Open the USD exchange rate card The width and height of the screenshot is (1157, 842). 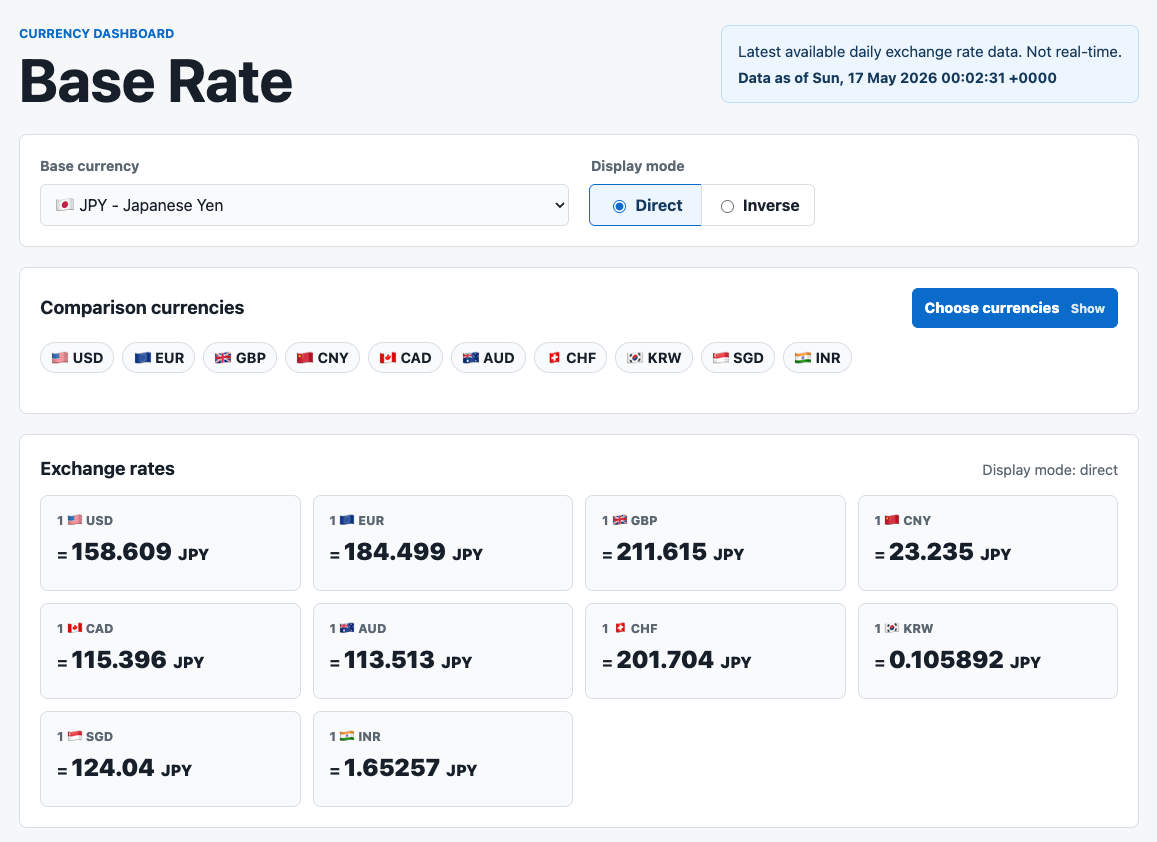170,543
